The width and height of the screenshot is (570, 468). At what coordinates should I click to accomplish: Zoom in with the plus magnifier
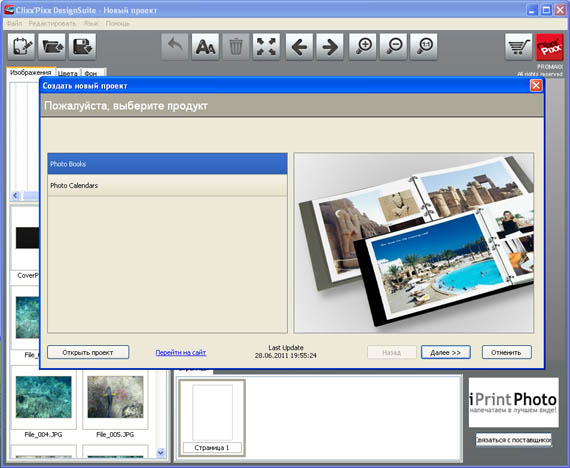point(363,47)
